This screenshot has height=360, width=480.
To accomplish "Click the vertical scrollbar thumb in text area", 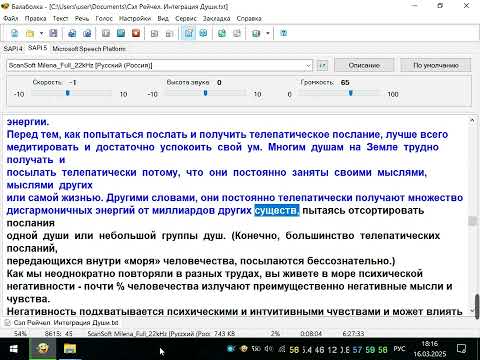I will click(472, 221).
